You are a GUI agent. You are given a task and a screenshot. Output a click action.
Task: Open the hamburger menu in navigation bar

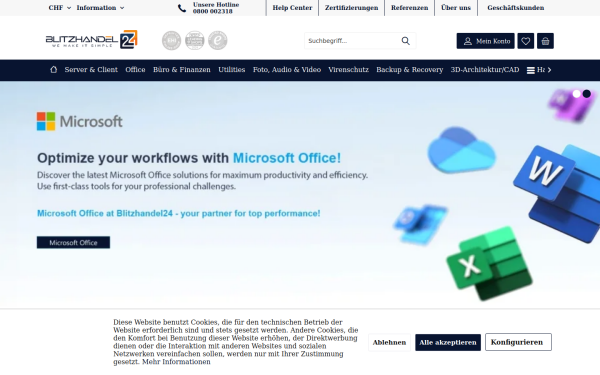[x=531, y=70]
